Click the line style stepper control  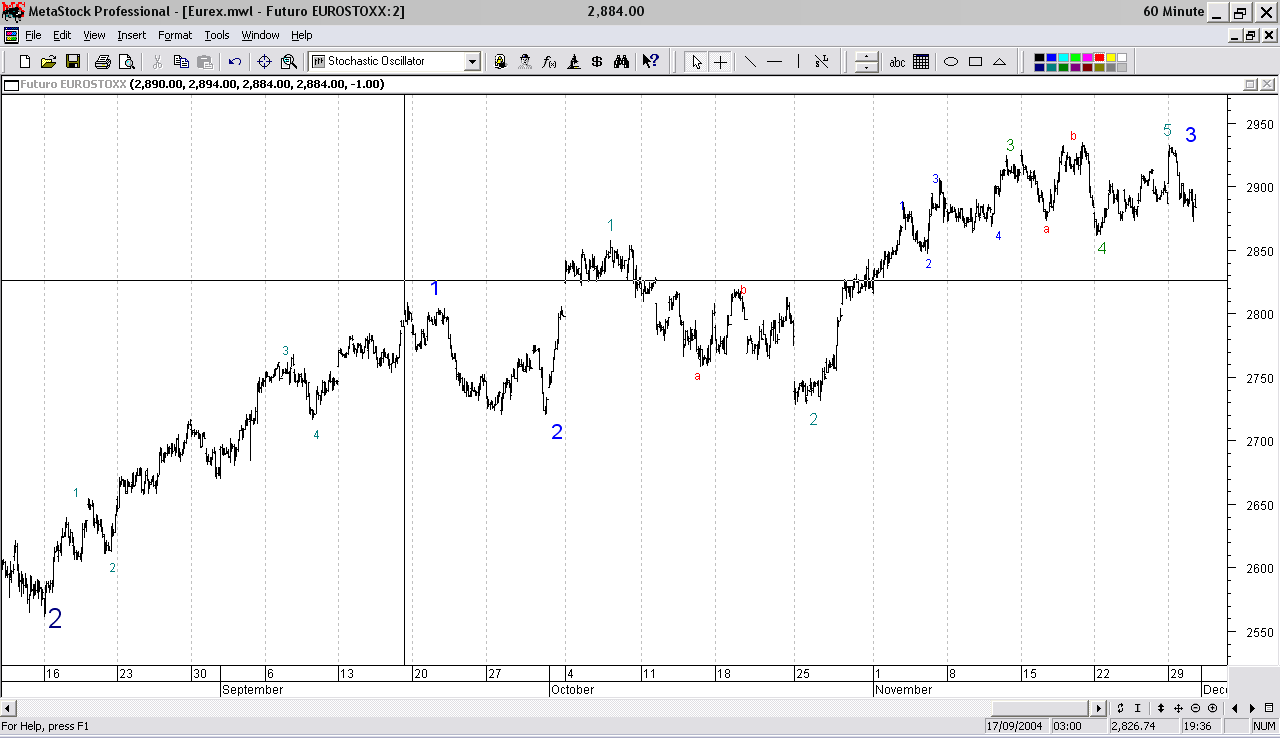tap(866, 62)
